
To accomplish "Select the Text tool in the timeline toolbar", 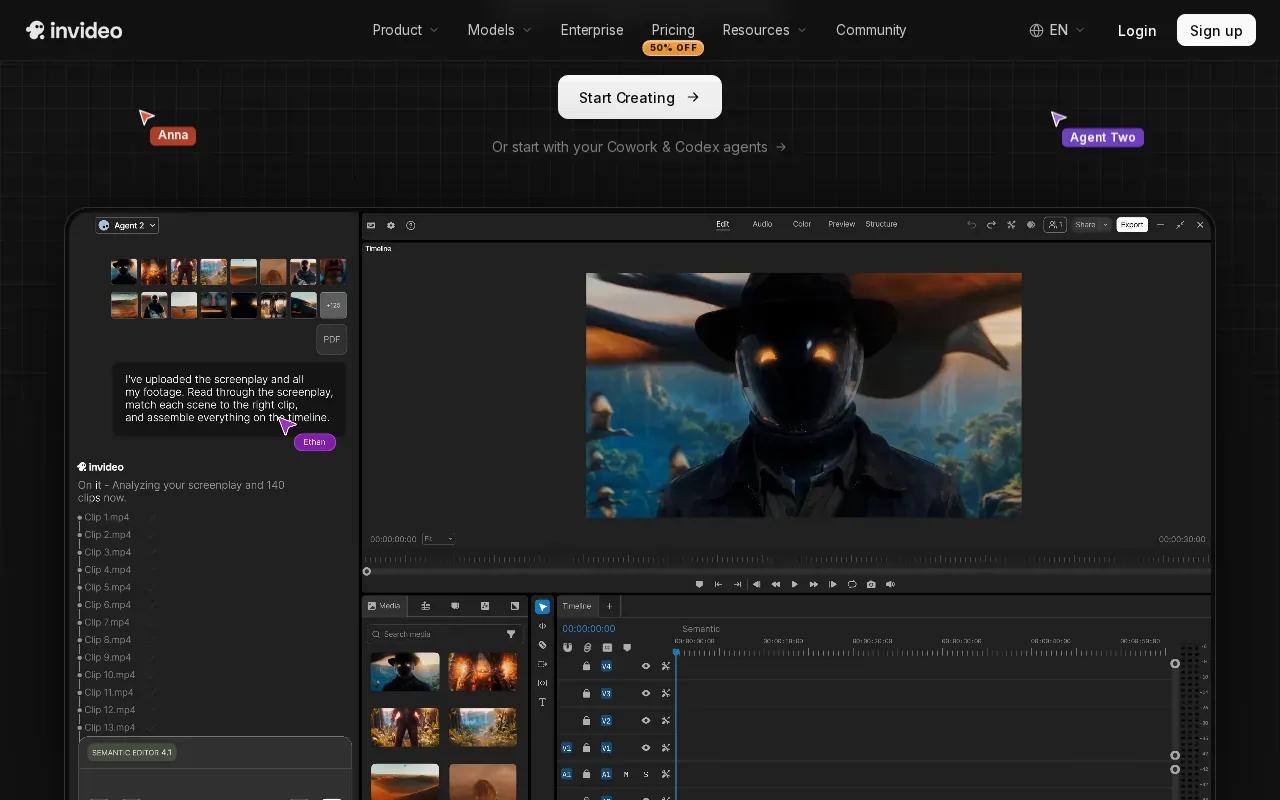I will [x=542, y=702].
